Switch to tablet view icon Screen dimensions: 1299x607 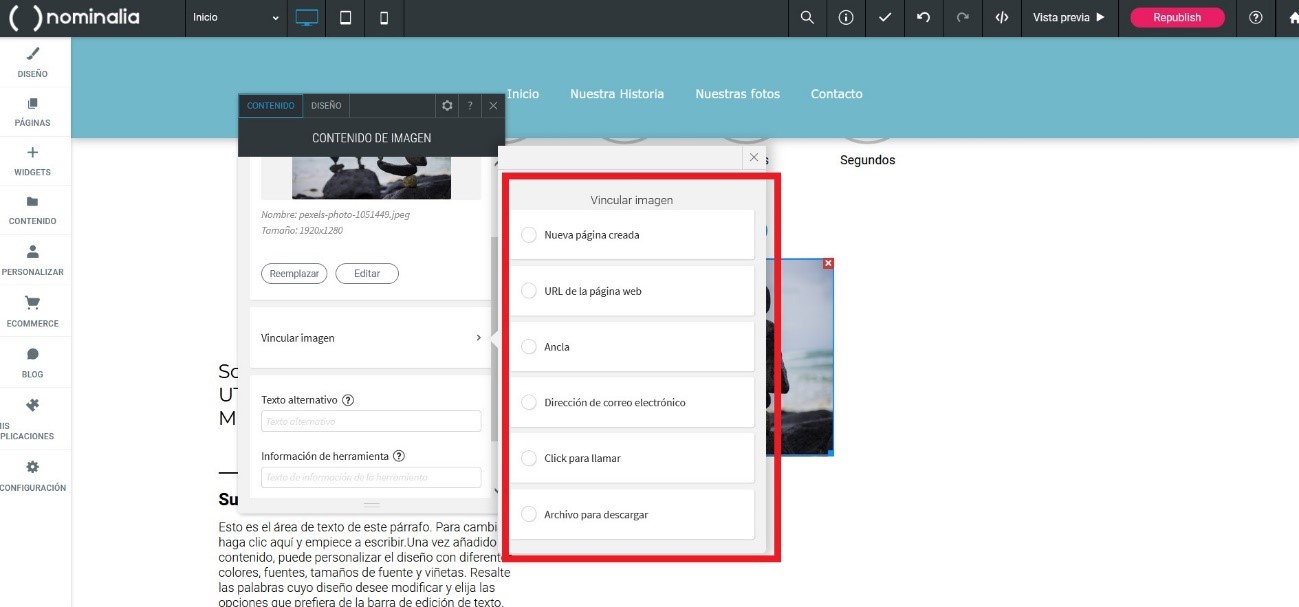346,18
